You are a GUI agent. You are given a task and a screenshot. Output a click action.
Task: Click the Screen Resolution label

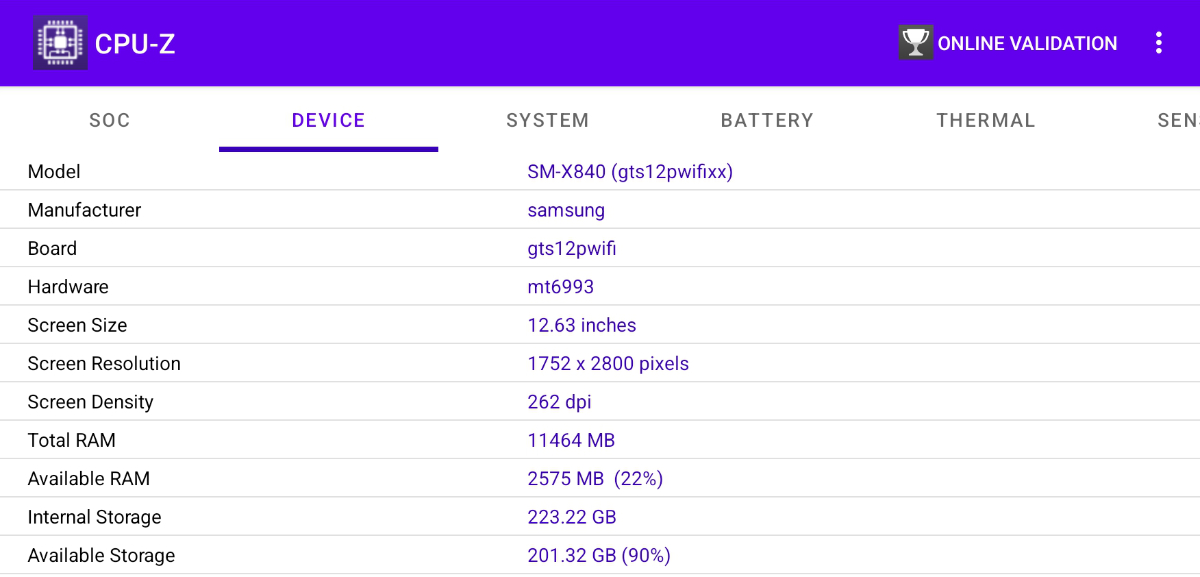click(104, 364)
